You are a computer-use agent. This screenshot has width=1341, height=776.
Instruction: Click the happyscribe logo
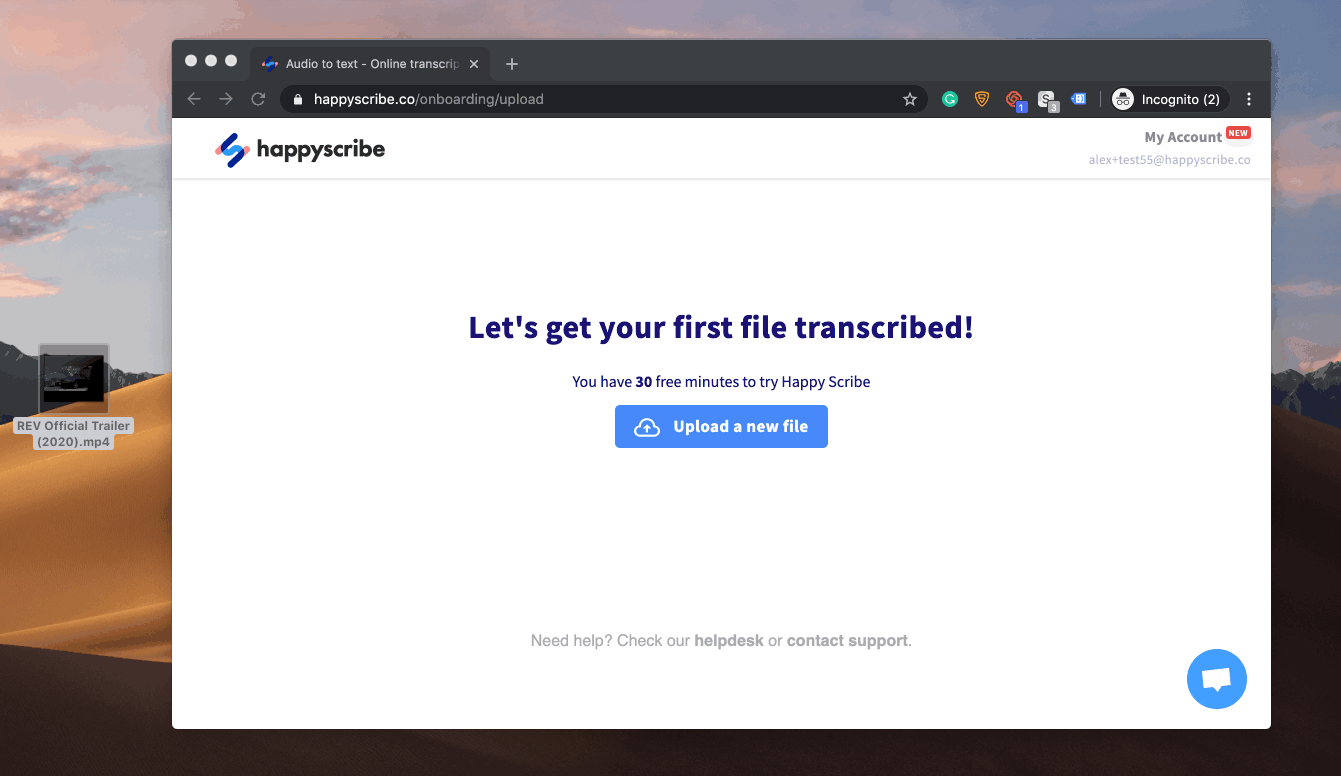coord(300,150)
